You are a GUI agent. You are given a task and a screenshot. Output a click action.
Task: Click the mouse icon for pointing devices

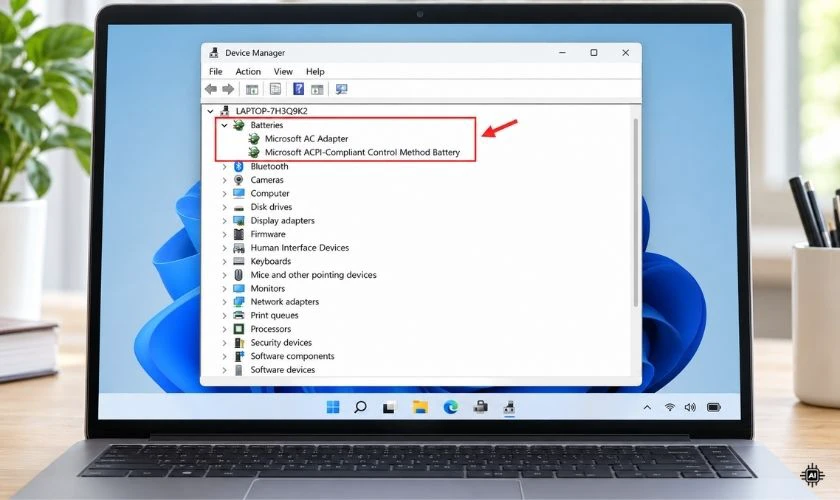click(239, 275)
